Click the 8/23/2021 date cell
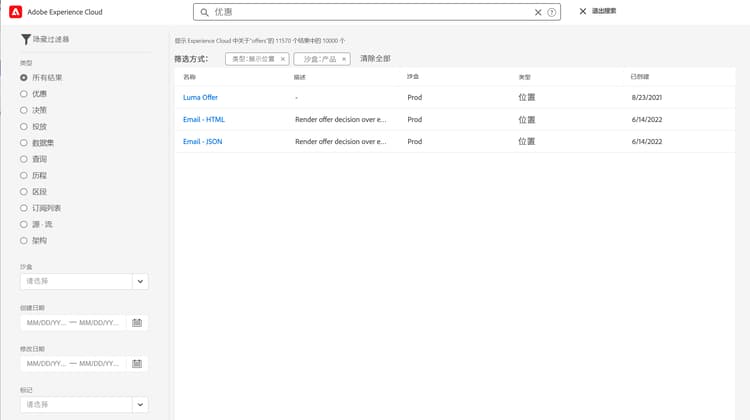This screenshot has width=750, height=420. click(647, 97)
